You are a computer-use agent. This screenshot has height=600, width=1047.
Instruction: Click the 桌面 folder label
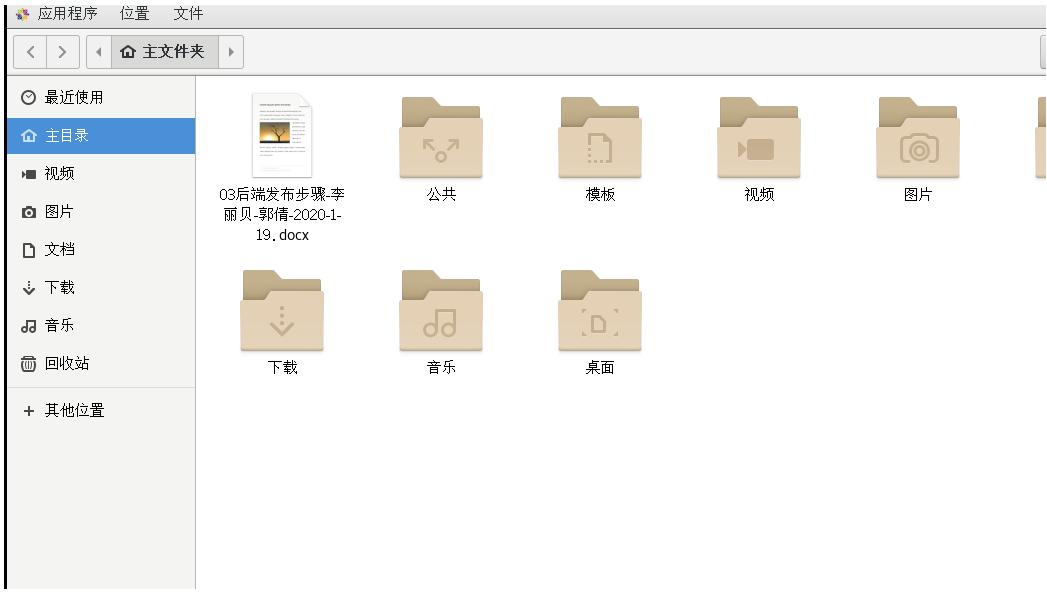tap(600, 367)
